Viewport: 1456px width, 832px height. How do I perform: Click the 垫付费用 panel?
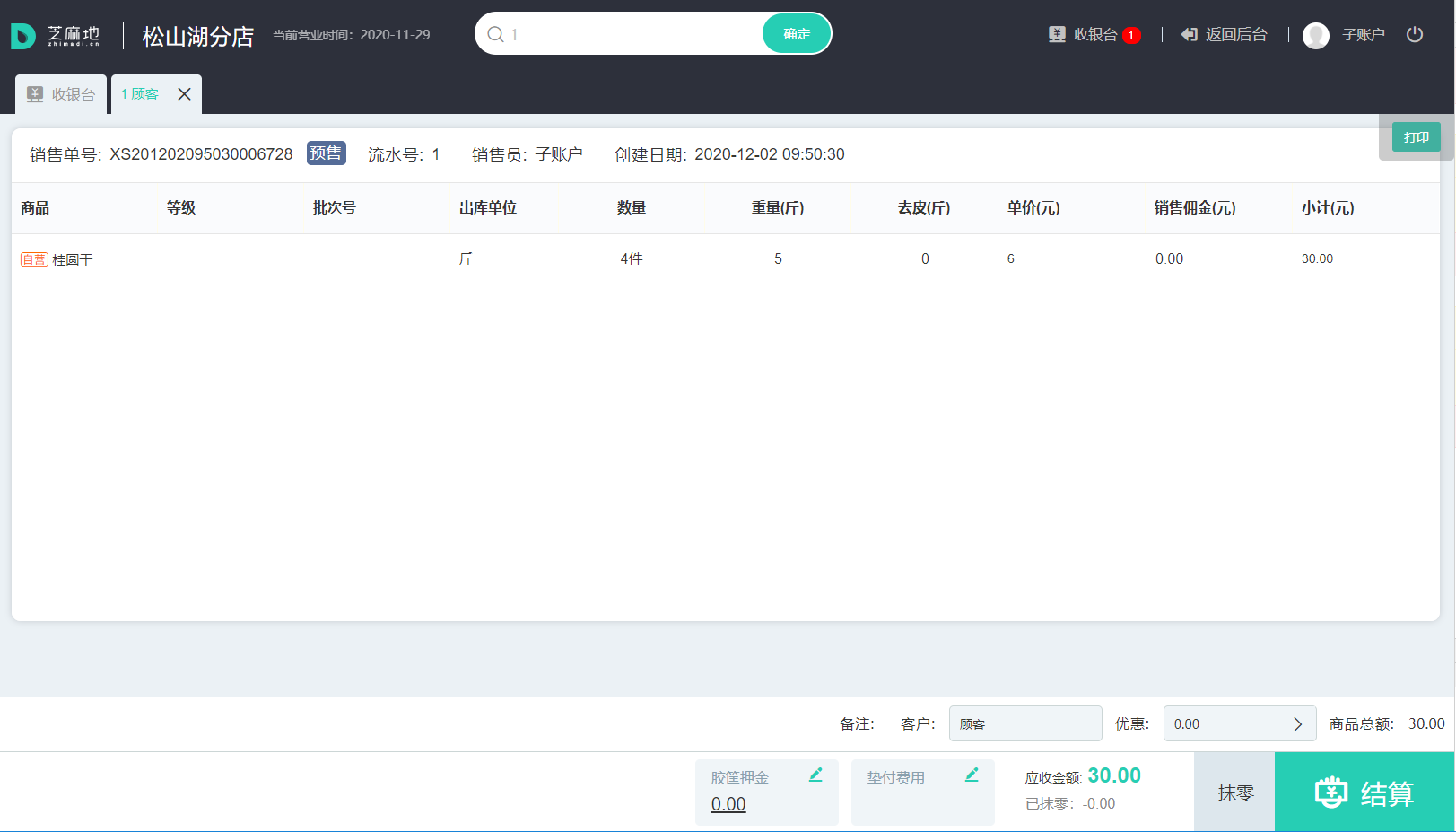pos(923,792)
